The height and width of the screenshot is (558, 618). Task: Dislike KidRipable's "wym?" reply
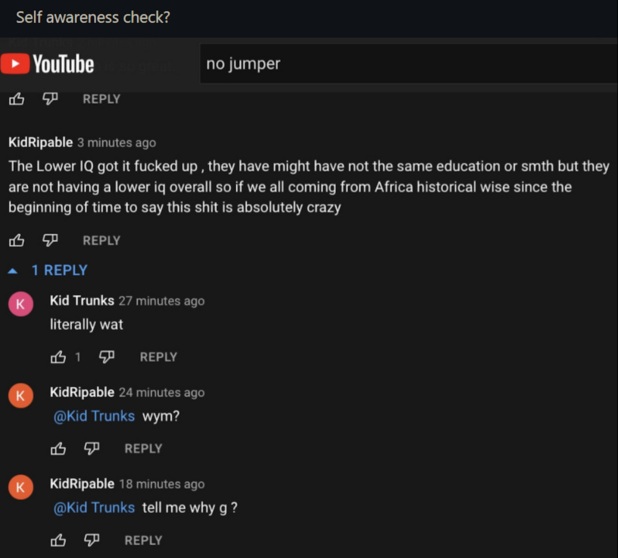92,448
